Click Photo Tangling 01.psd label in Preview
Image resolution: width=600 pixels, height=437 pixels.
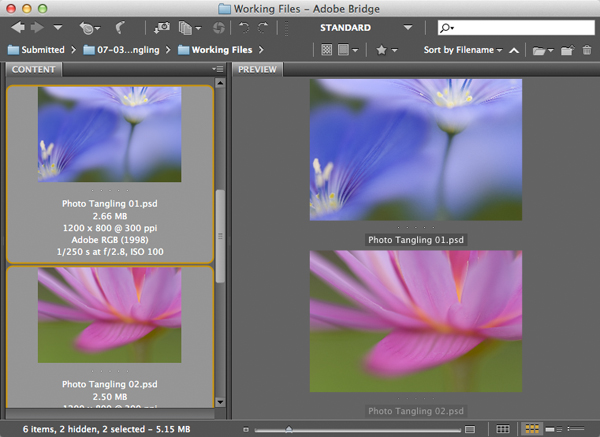tap(416, 240)
